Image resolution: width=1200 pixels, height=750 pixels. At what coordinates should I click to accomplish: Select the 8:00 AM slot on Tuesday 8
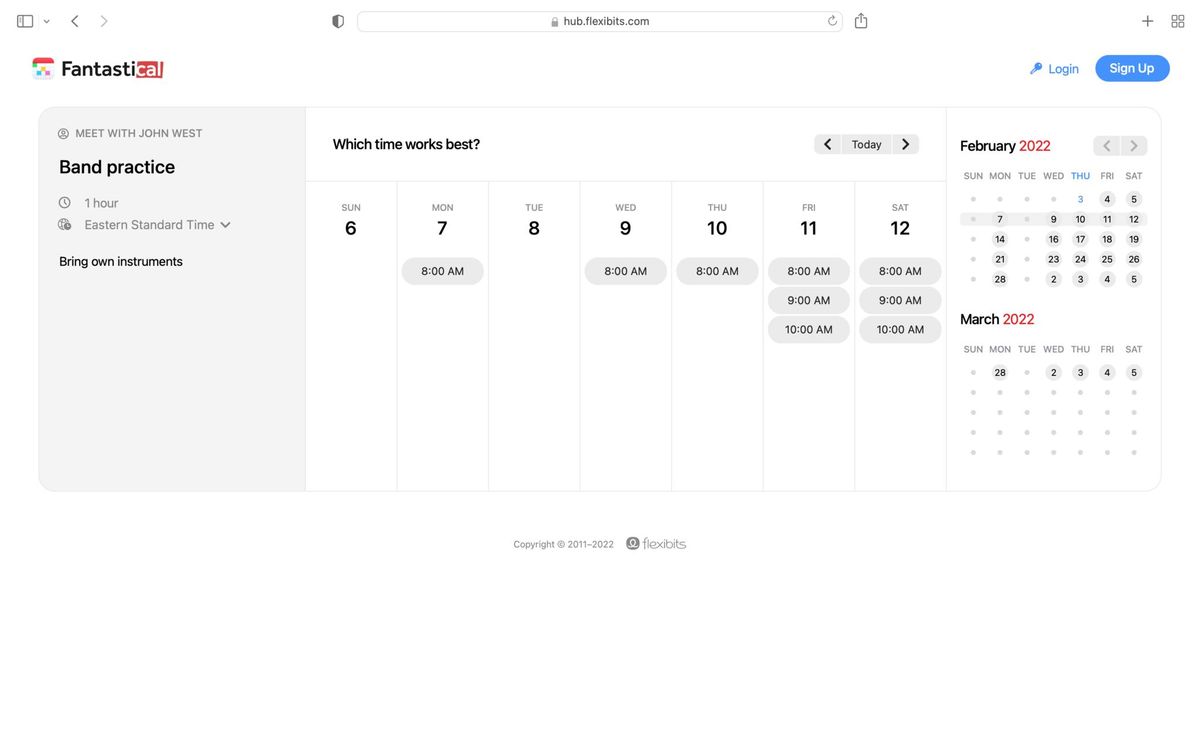pos(533,270)
